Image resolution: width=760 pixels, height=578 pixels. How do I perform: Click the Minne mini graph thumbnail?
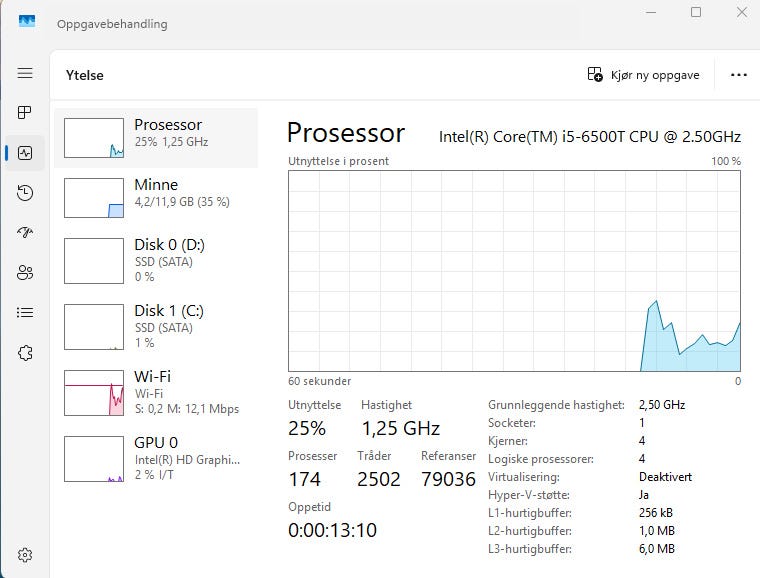[94, 198]
